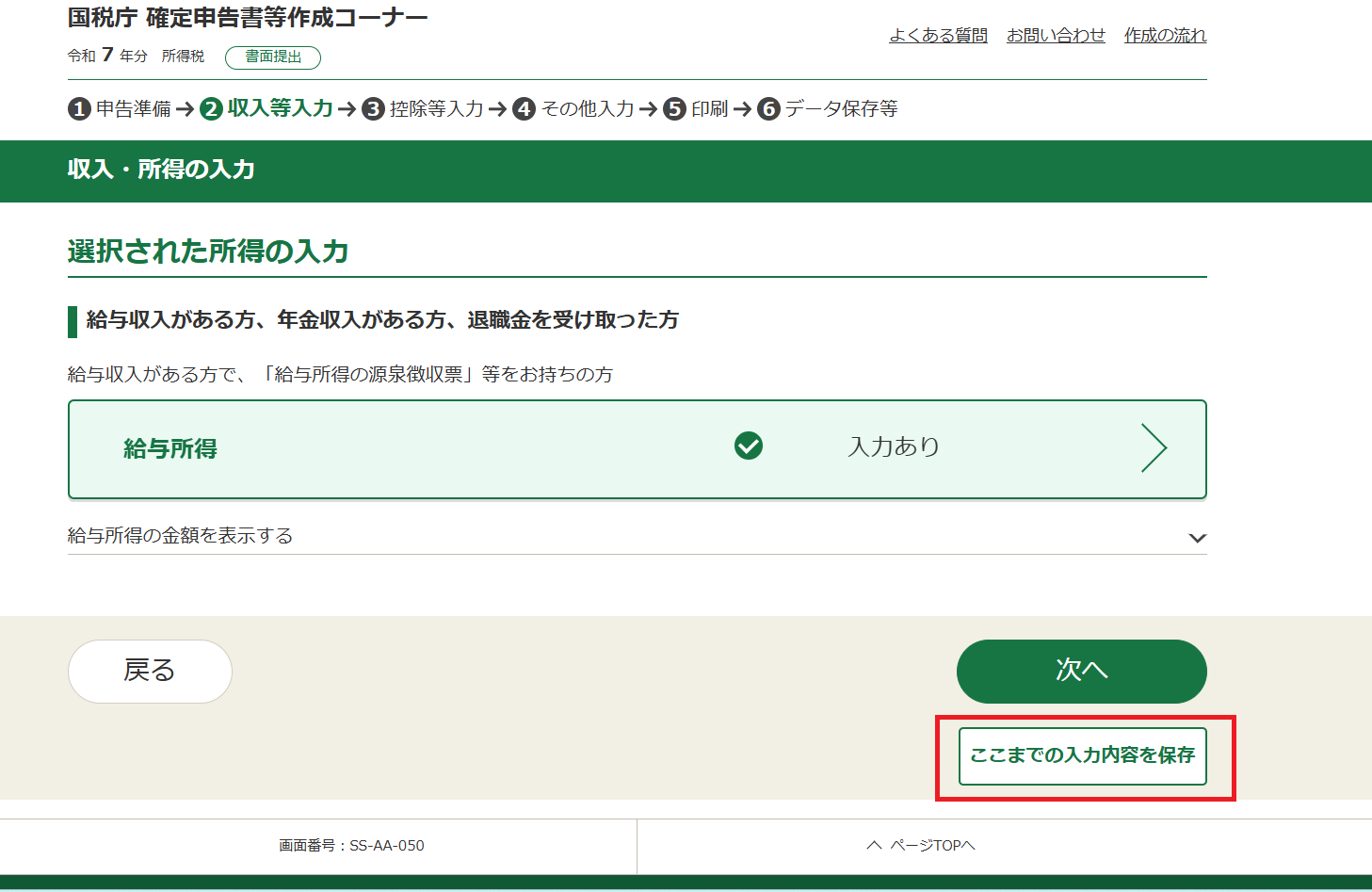Save progress with ここまでの入力内容を保存

(1082, 755)
